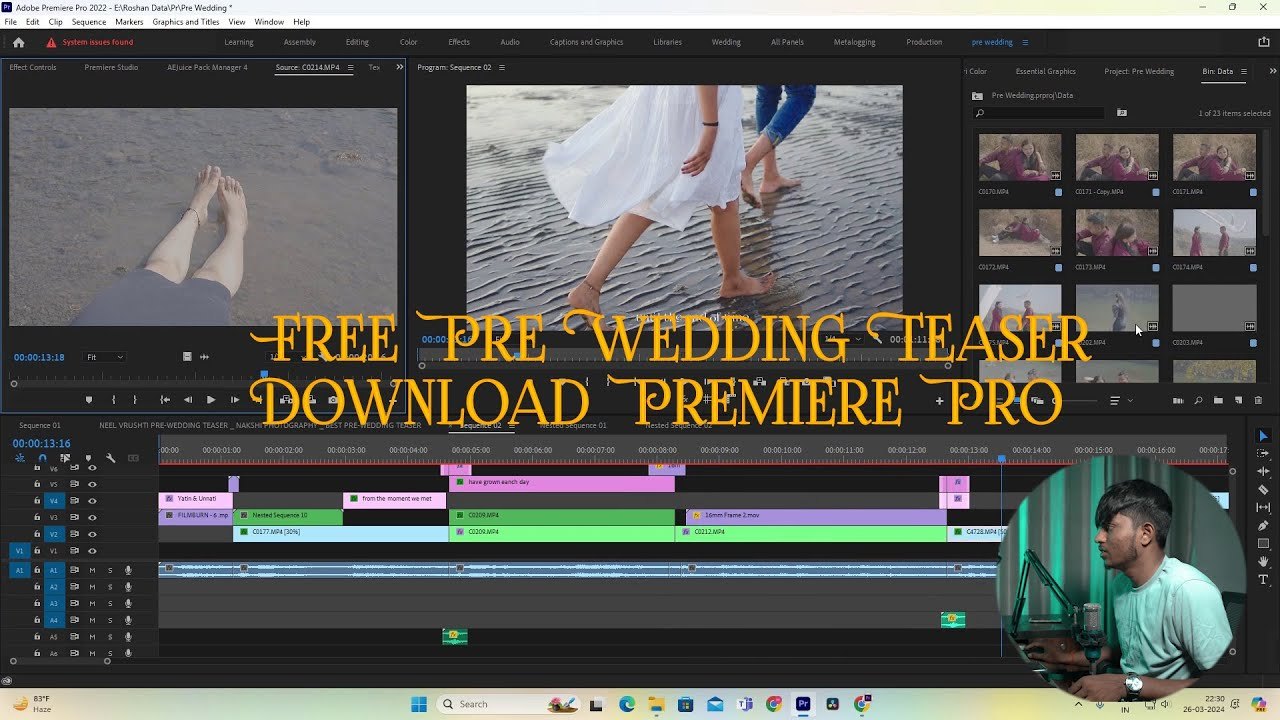Viewport: 1280px width, 720px height.
Task: Click the timeline wrench settings icon
Action: tap(110, 458)
